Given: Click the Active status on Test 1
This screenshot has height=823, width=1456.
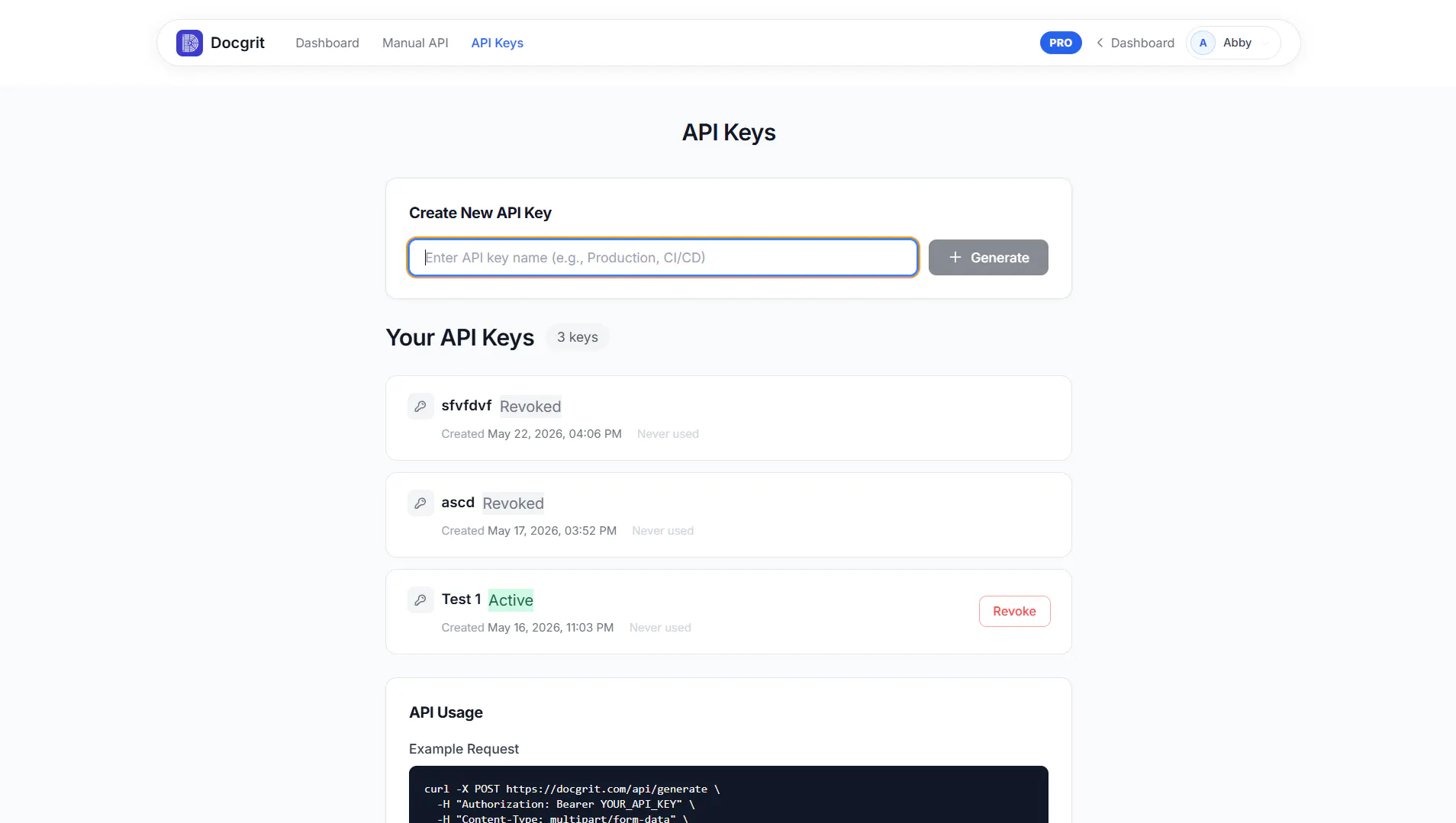Looking at the screenshot, I should pos(511,600).
